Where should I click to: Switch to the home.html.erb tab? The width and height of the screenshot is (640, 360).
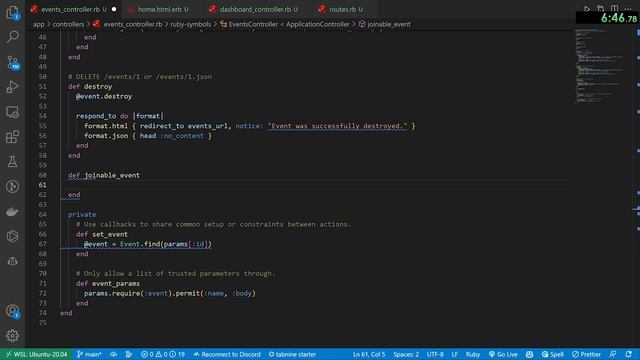click(x=163, y=9)
